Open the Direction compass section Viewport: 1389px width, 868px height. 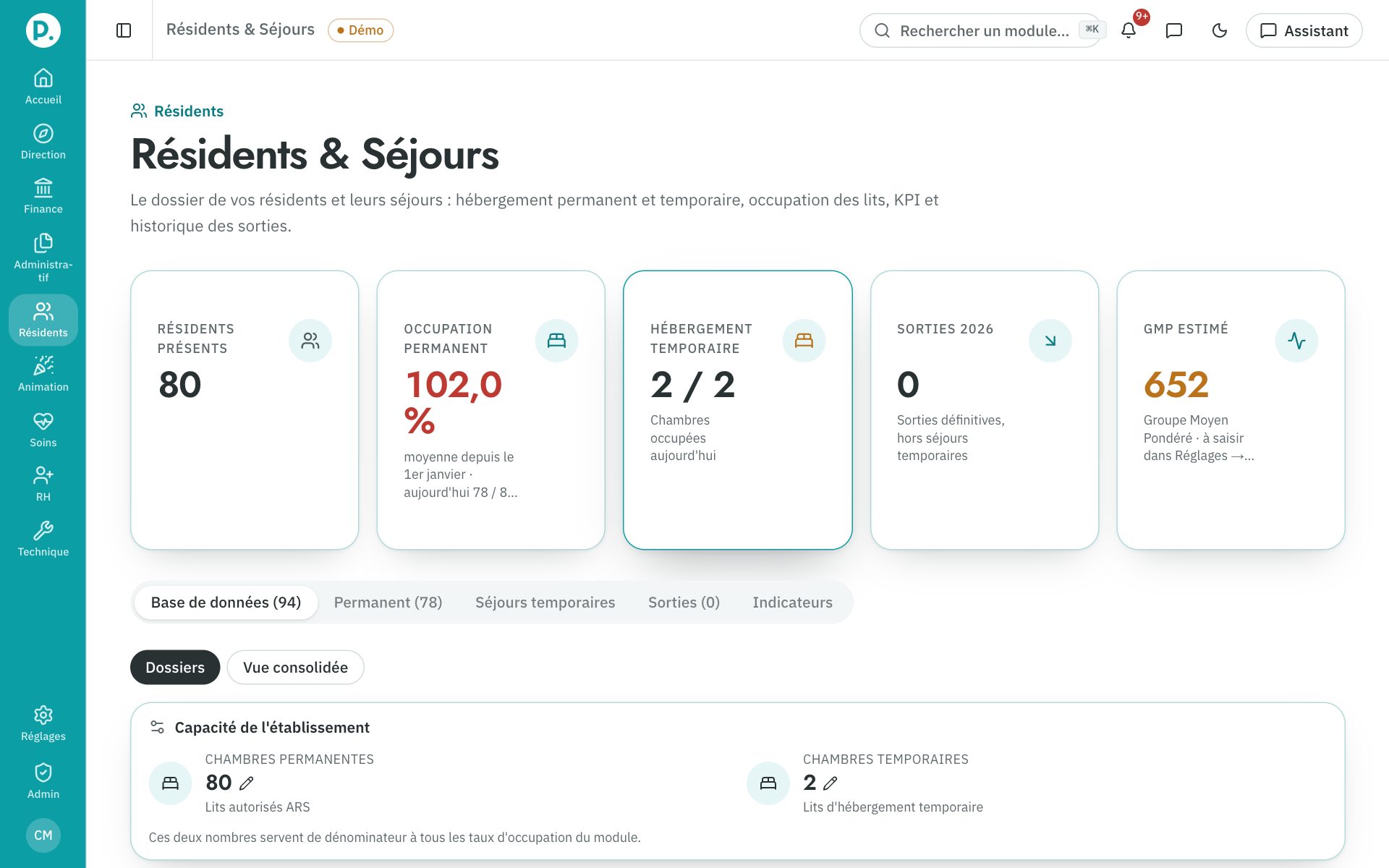[43, 142]
